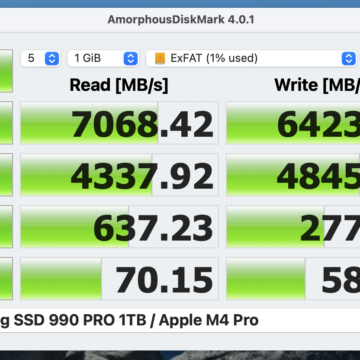Click the Read [MB/s] column header

(x=119, y=85)
